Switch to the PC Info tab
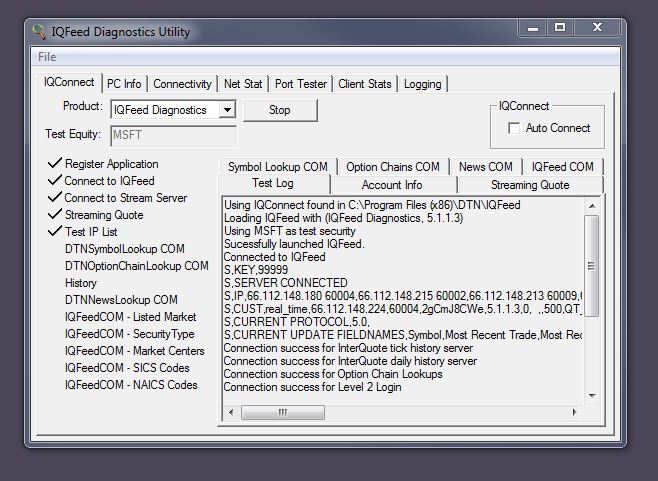The width and height of the screenshot is (658, 481). (x=124, y=84)
